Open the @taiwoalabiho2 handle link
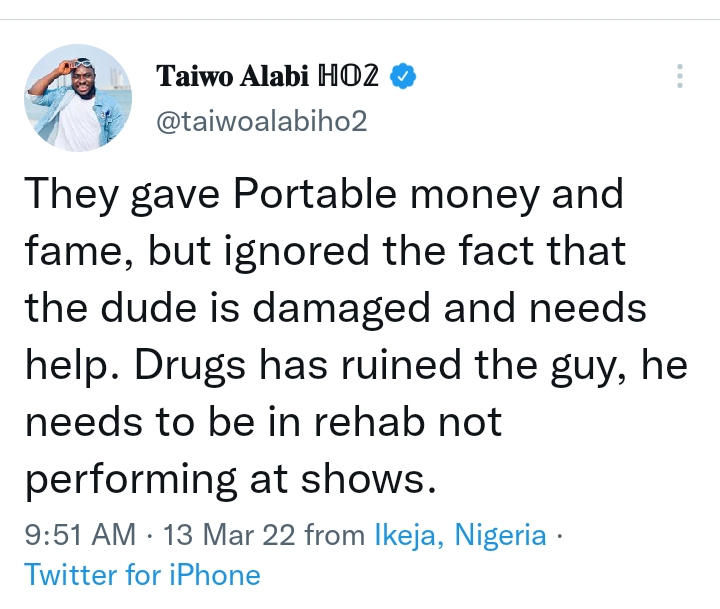This screenshot has height=609, width=720. coord(262,121)
